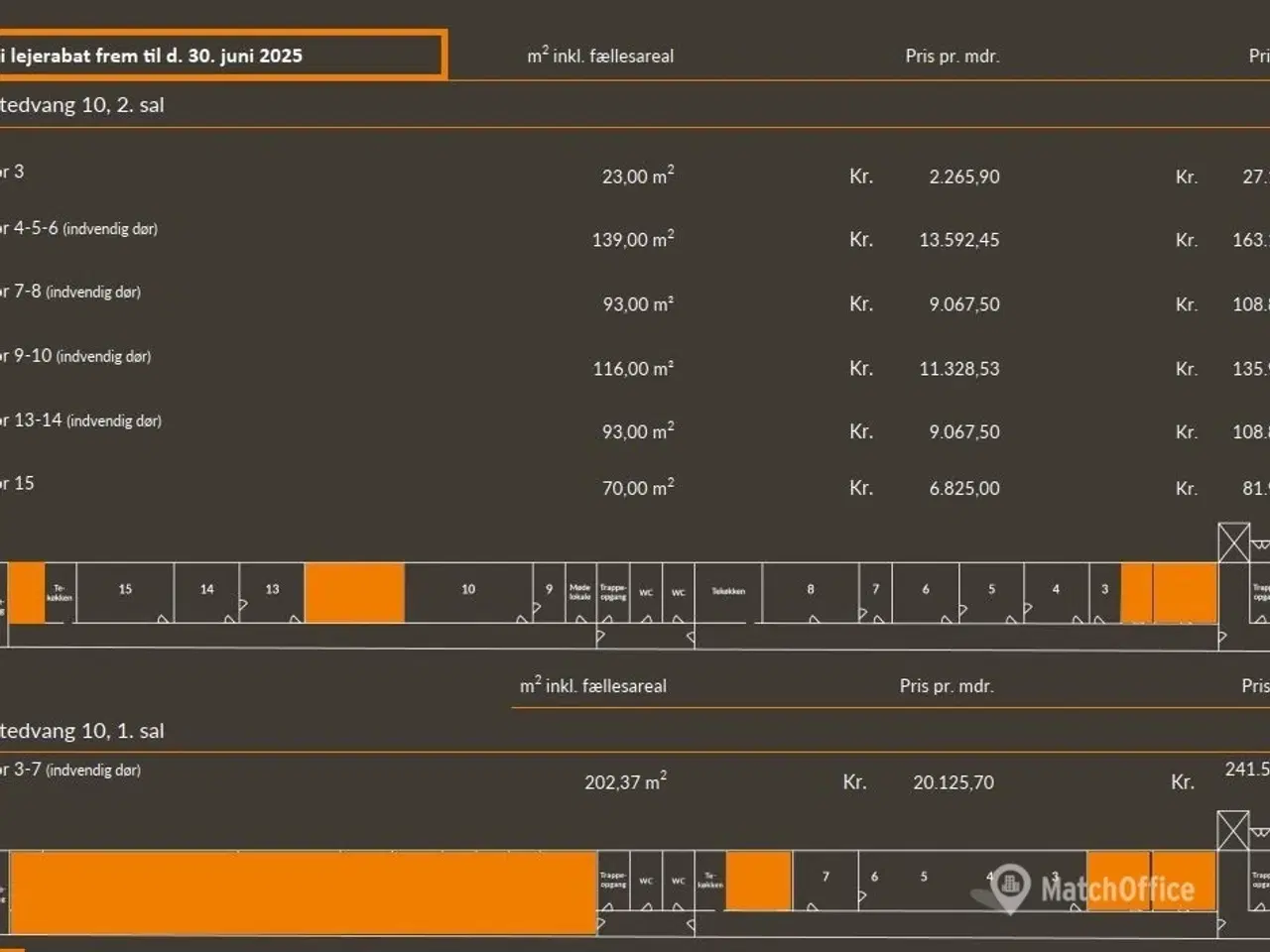
Task: Select the 116,00 m² area value
Action: pos(633,368)
